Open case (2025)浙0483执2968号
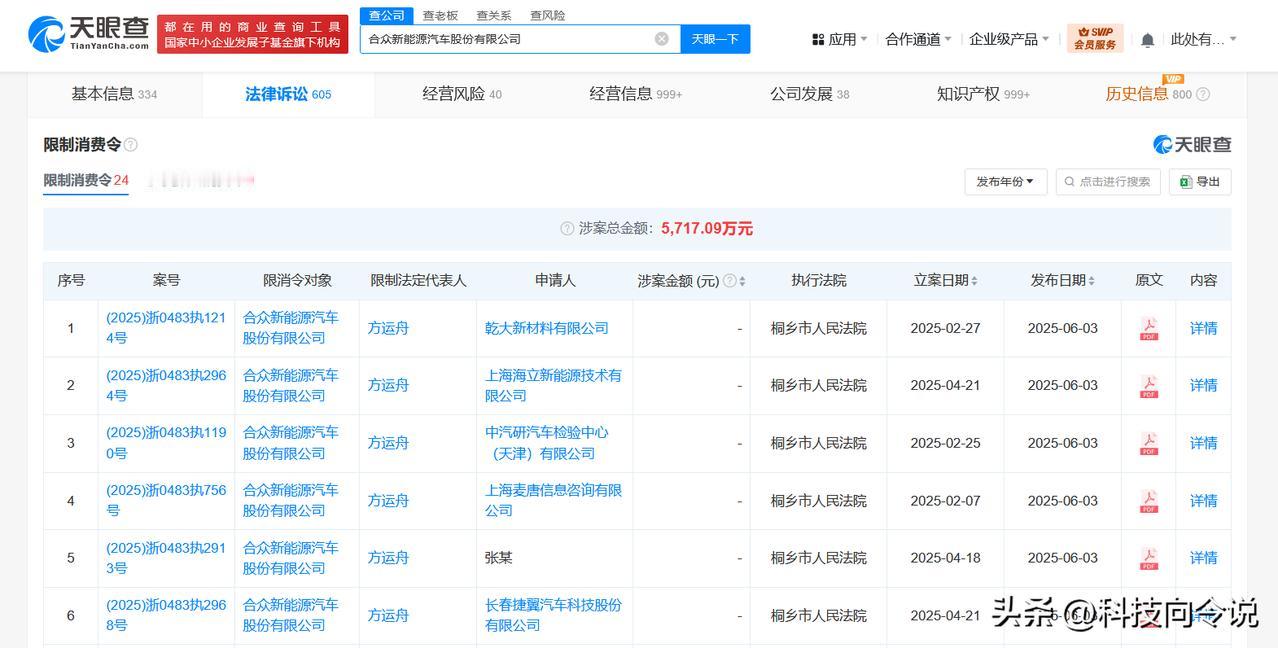 pos(166,616)
